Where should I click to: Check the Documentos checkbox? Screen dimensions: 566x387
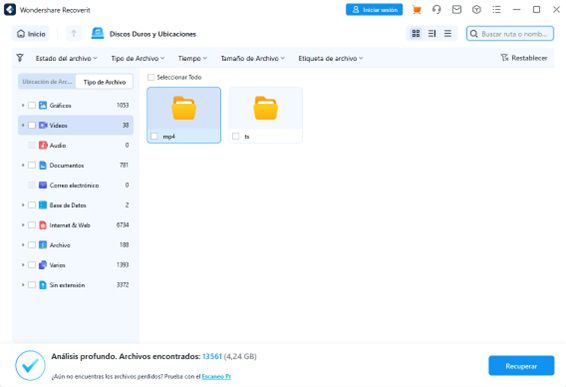(x=32, y=165)
